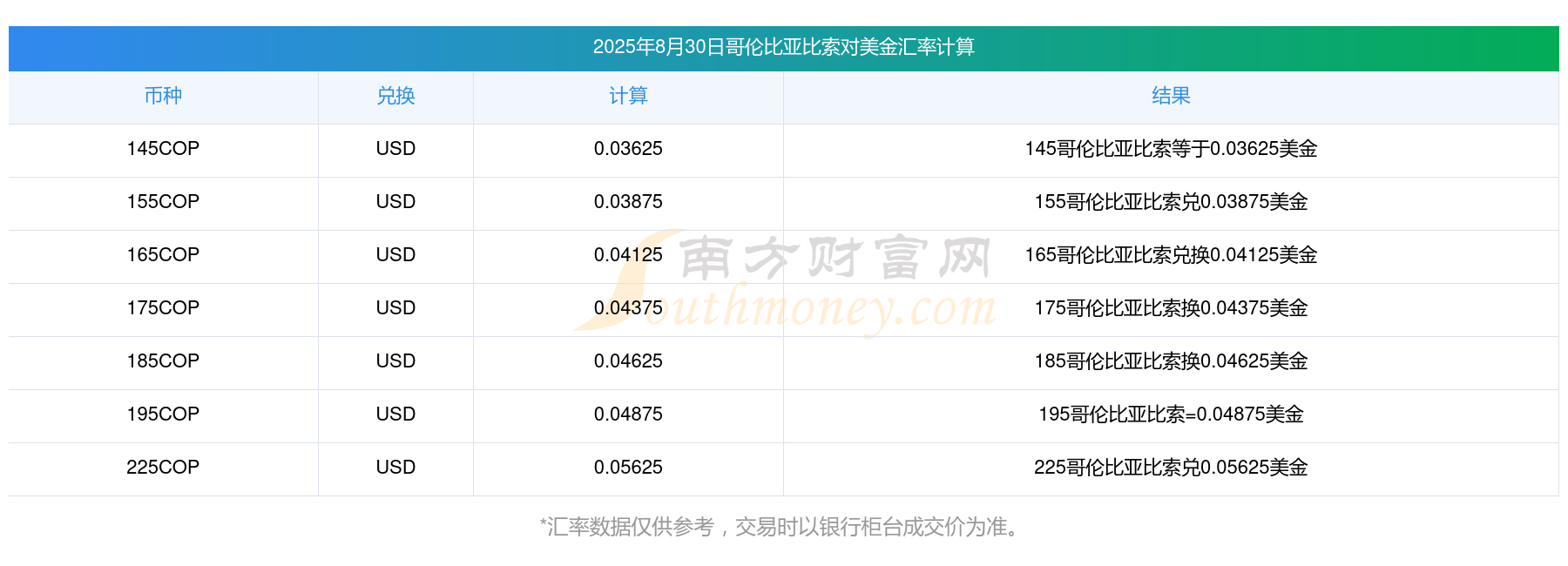Select the value 0.04125 in the 计算 column
1568x566 pixels.
[x=628, y=255]
